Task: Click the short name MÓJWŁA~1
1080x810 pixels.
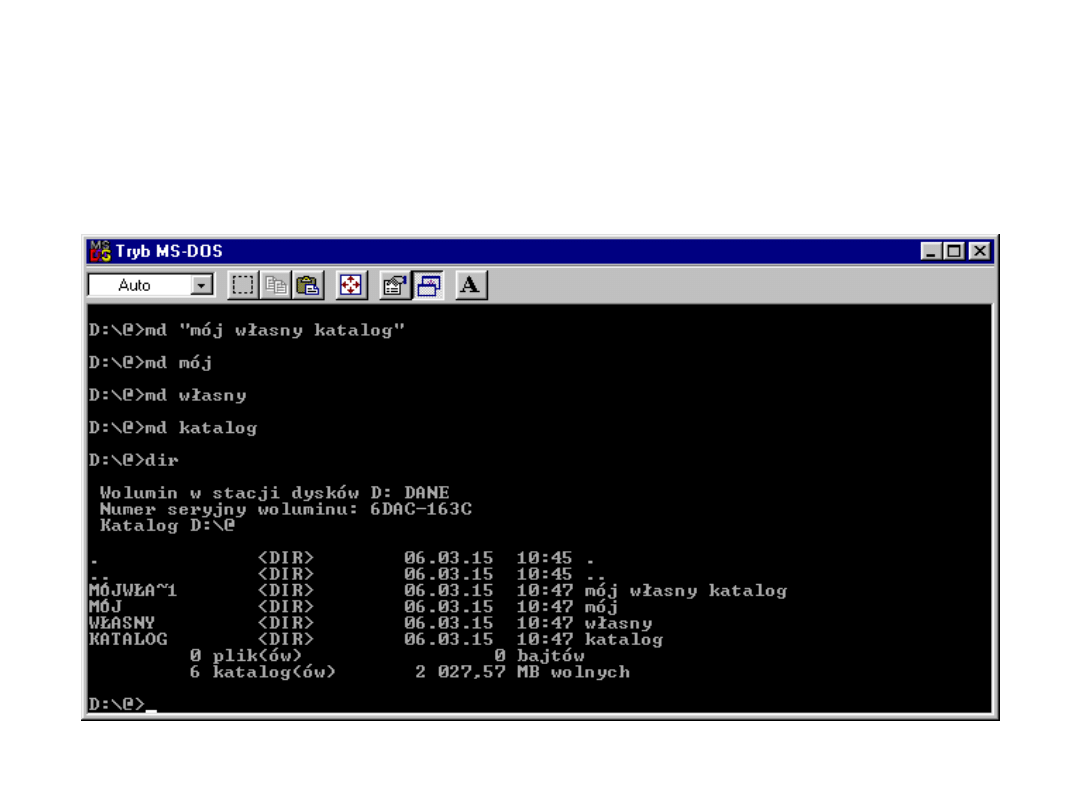Action: coord(133,590)
